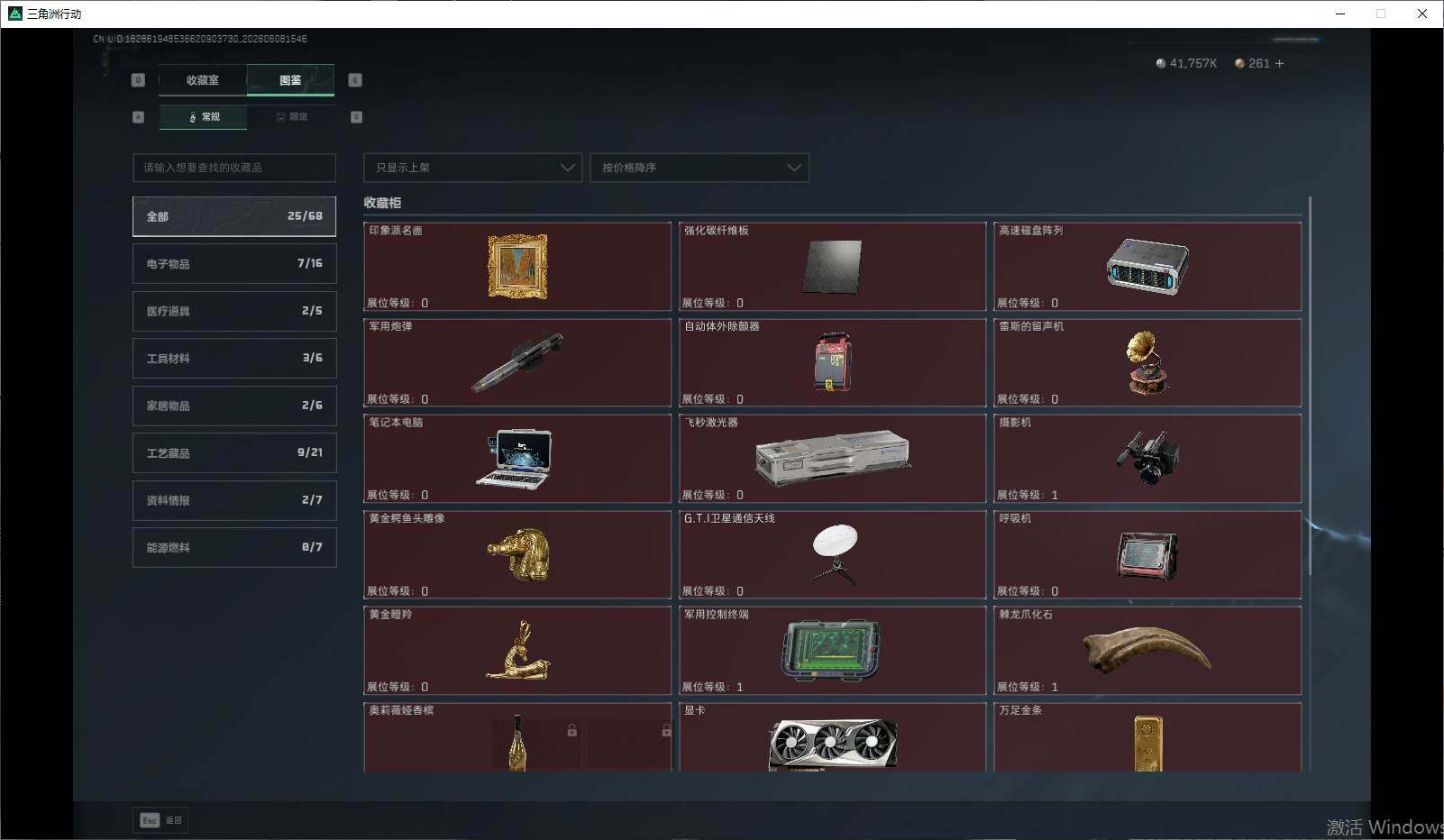The height and width of the screenshot is (840, 1444).
Task: Open the 印象派名画 painting item
Action: 517,267
